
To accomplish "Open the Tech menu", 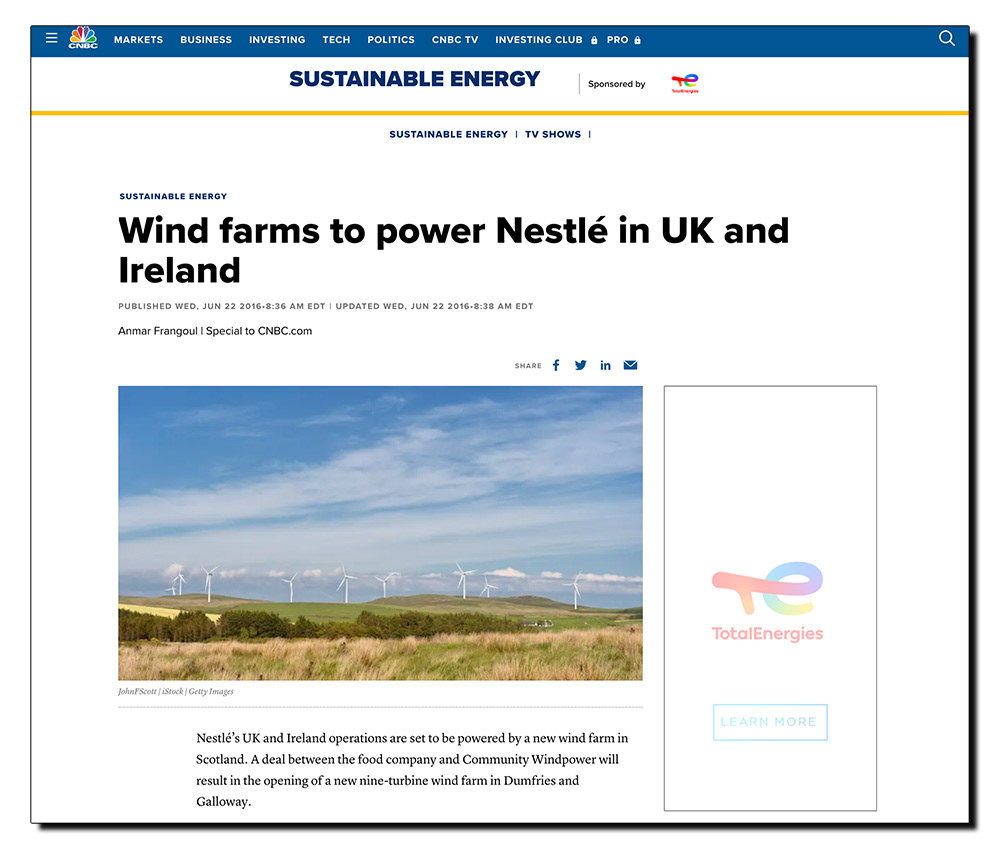I will click(x=336, y=40).
